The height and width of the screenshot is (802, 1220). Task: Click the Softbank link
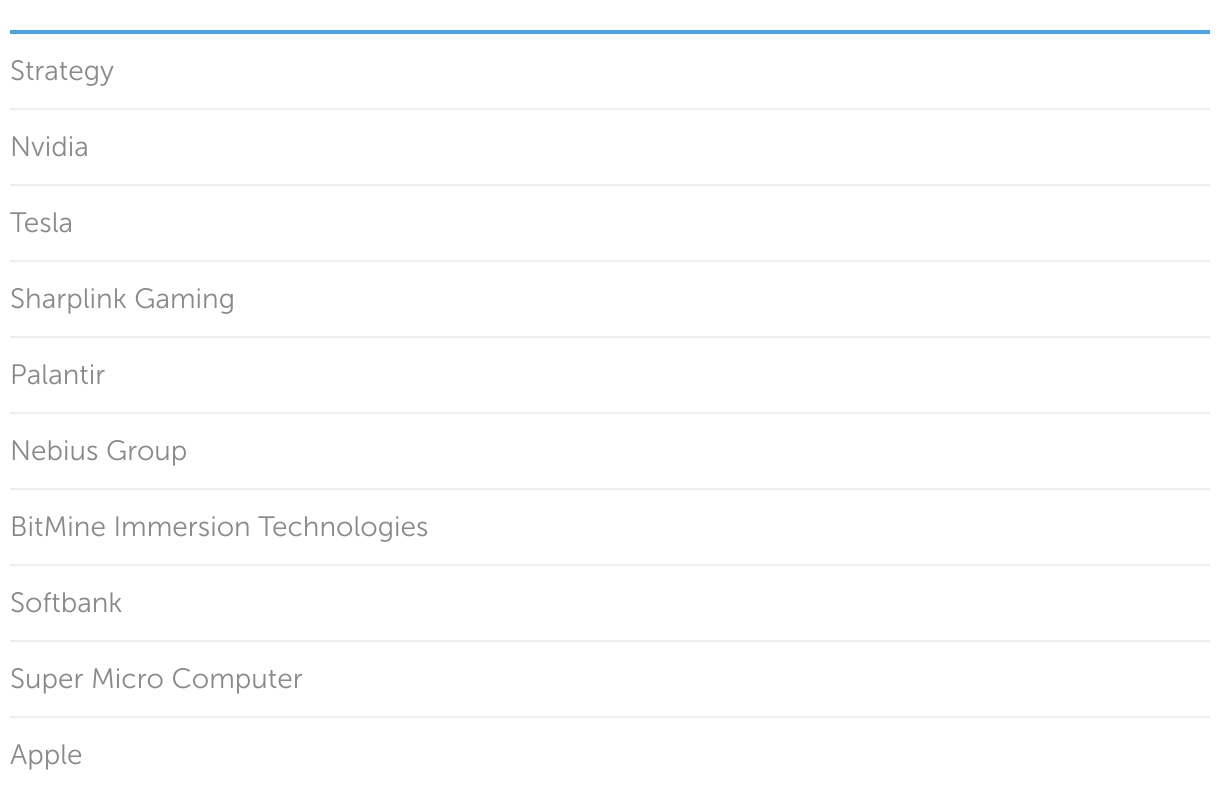click(x=66, y=603)
